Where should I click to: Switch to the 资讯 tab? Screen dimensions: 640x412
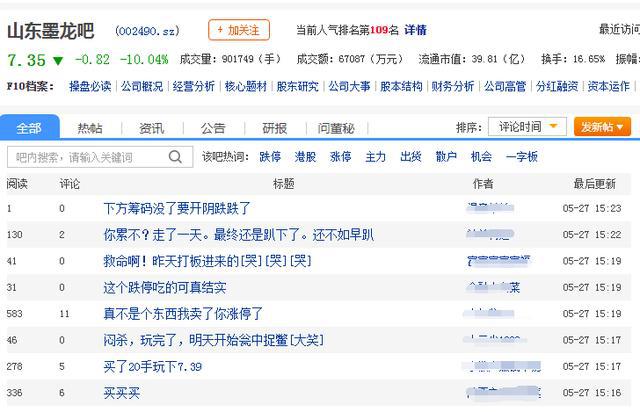151,128
